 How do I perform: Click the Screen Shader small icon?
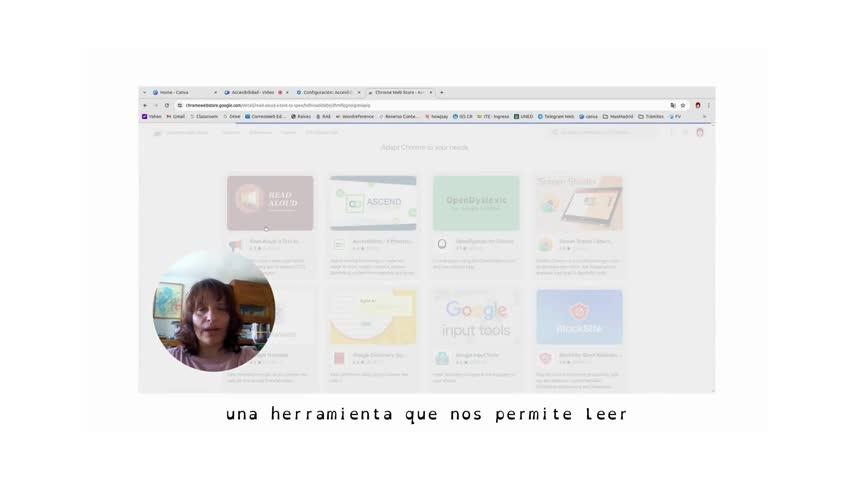point(545,244)
